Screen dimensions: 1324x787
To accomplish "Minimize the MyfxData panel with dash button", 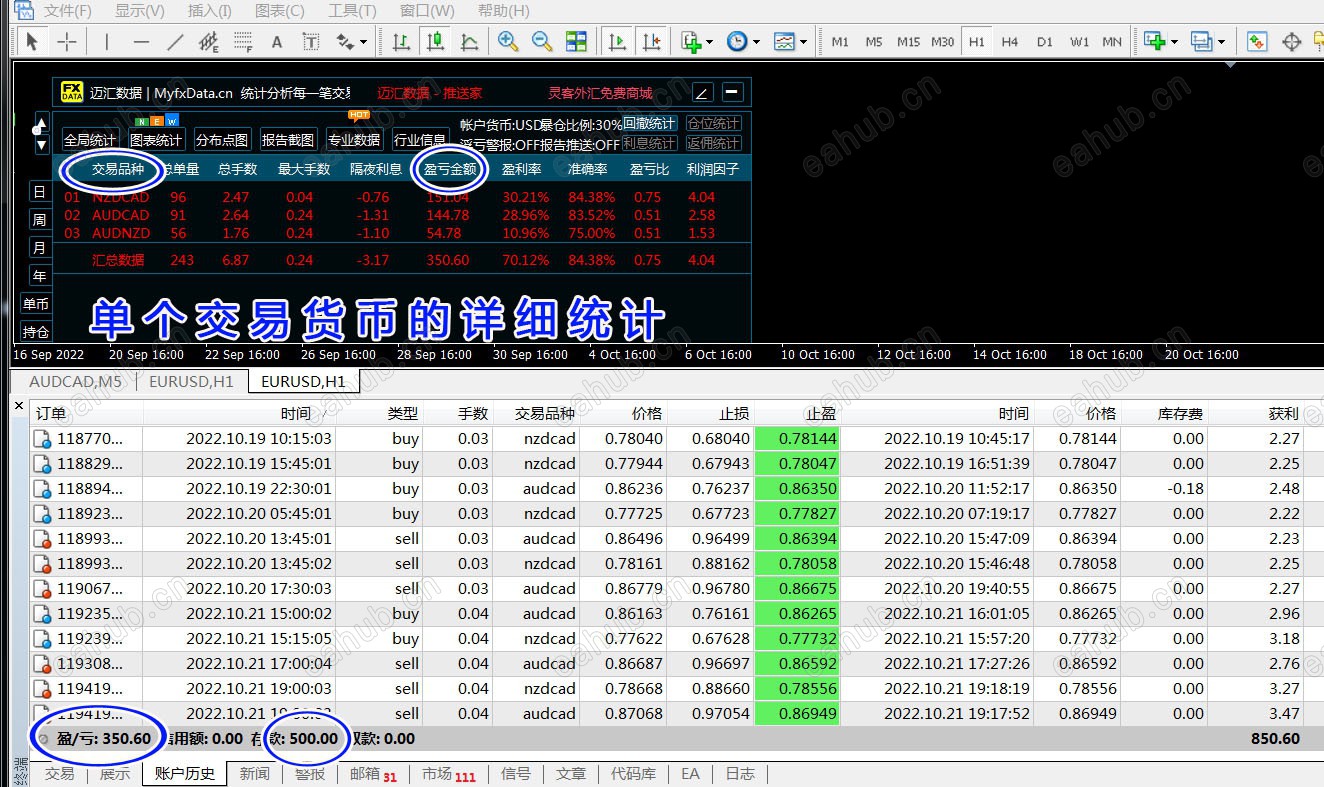I will (x=733, y=92).
